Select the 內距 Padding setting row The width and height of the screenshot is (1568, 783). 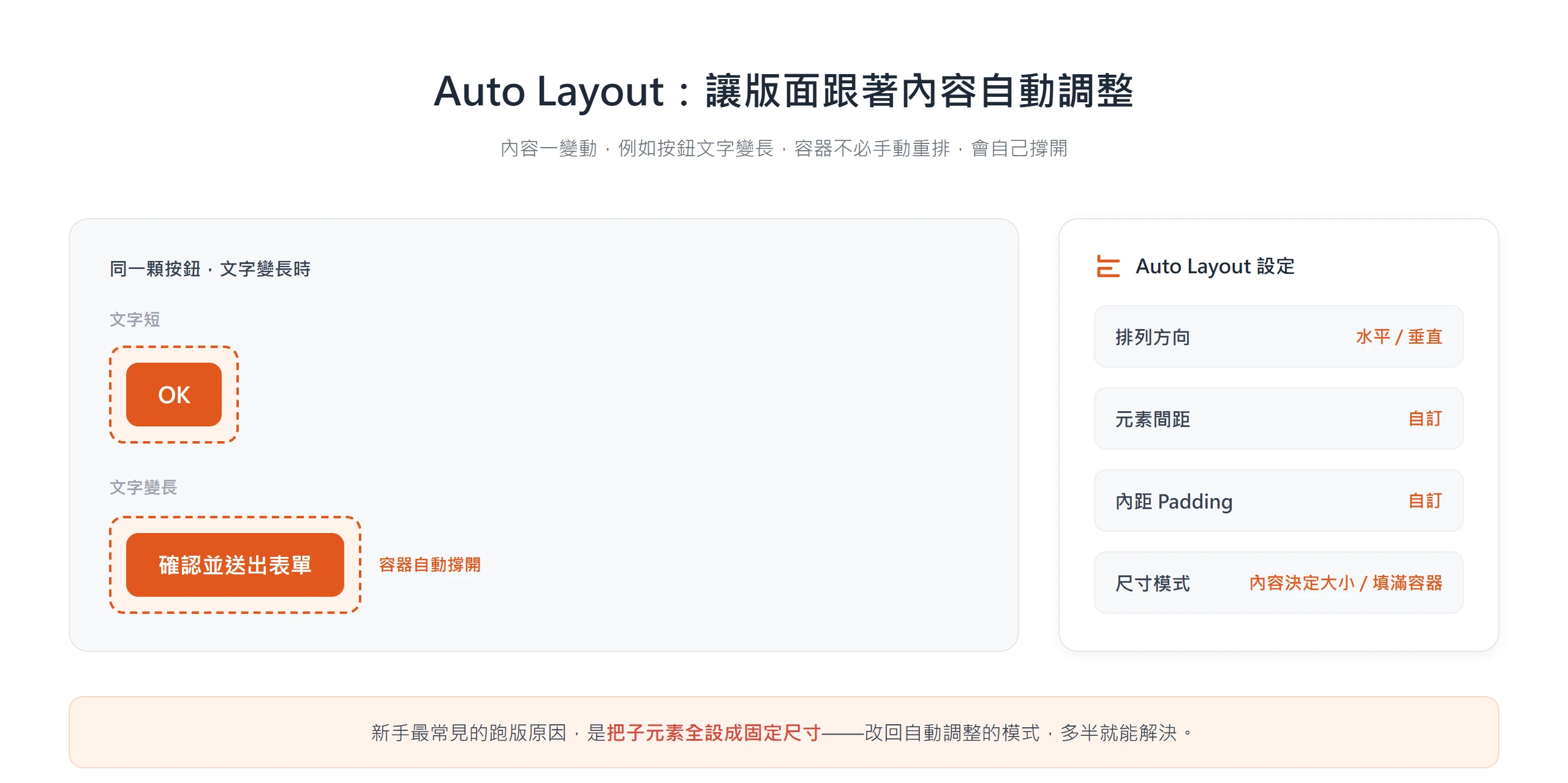click(1278, 501)
